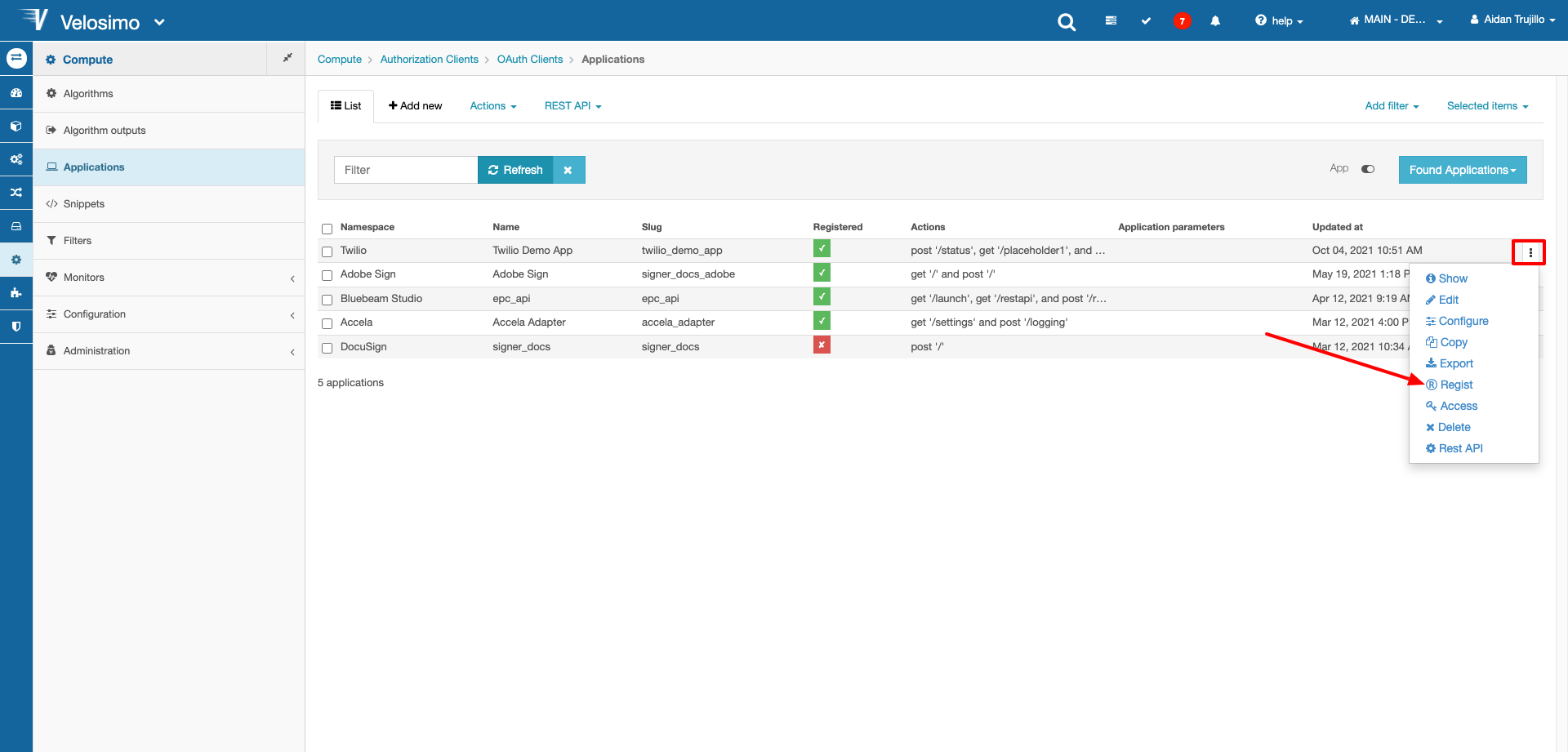Click the sidebar toggle arrows icon
Screen dimensions: 1568x752
point(16,58)
